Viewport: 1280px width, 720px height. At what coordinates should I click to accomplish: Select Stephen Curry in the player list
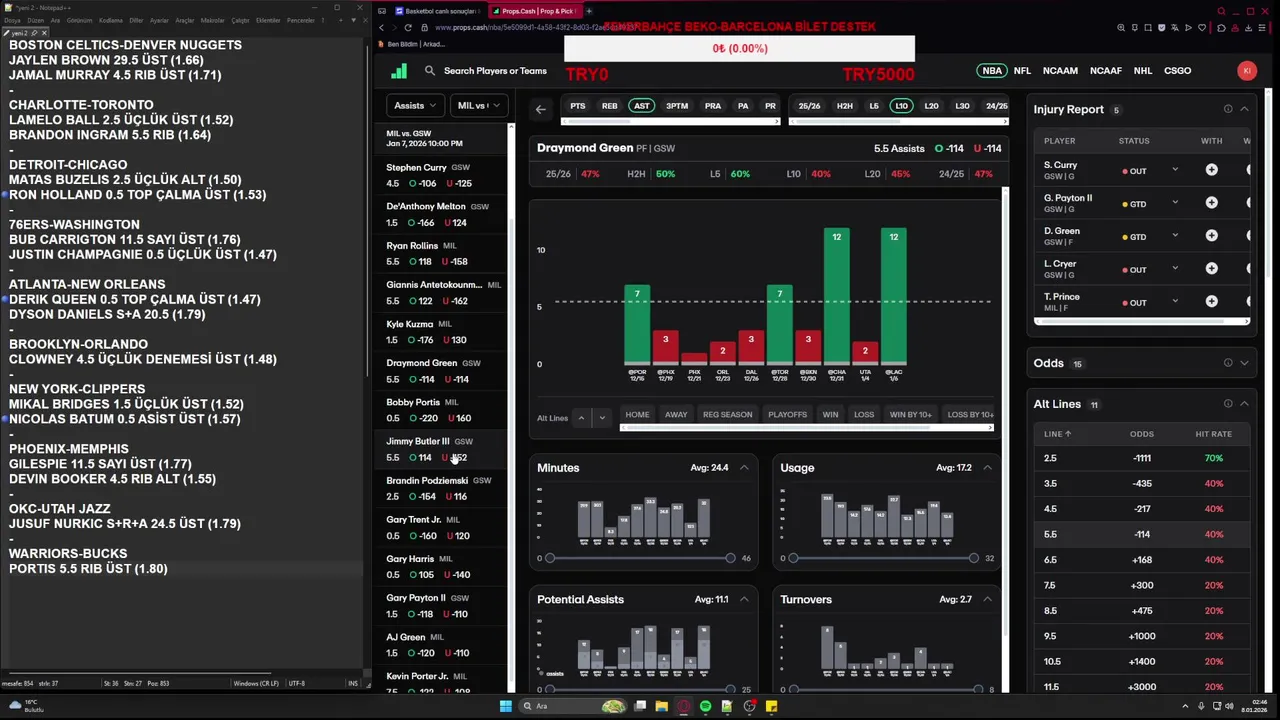coord(444,175)
